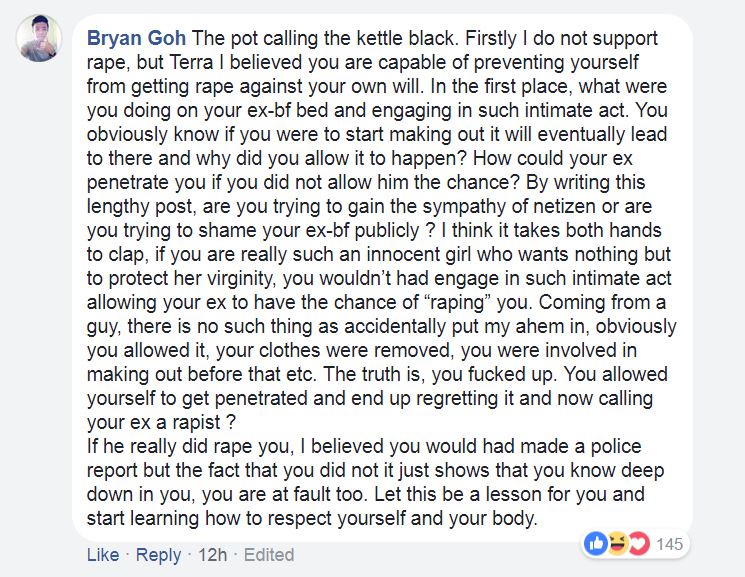The image size is (745, 577).
Task: Click the words "lengthy post" in the comment
Action: coord(140,207)
